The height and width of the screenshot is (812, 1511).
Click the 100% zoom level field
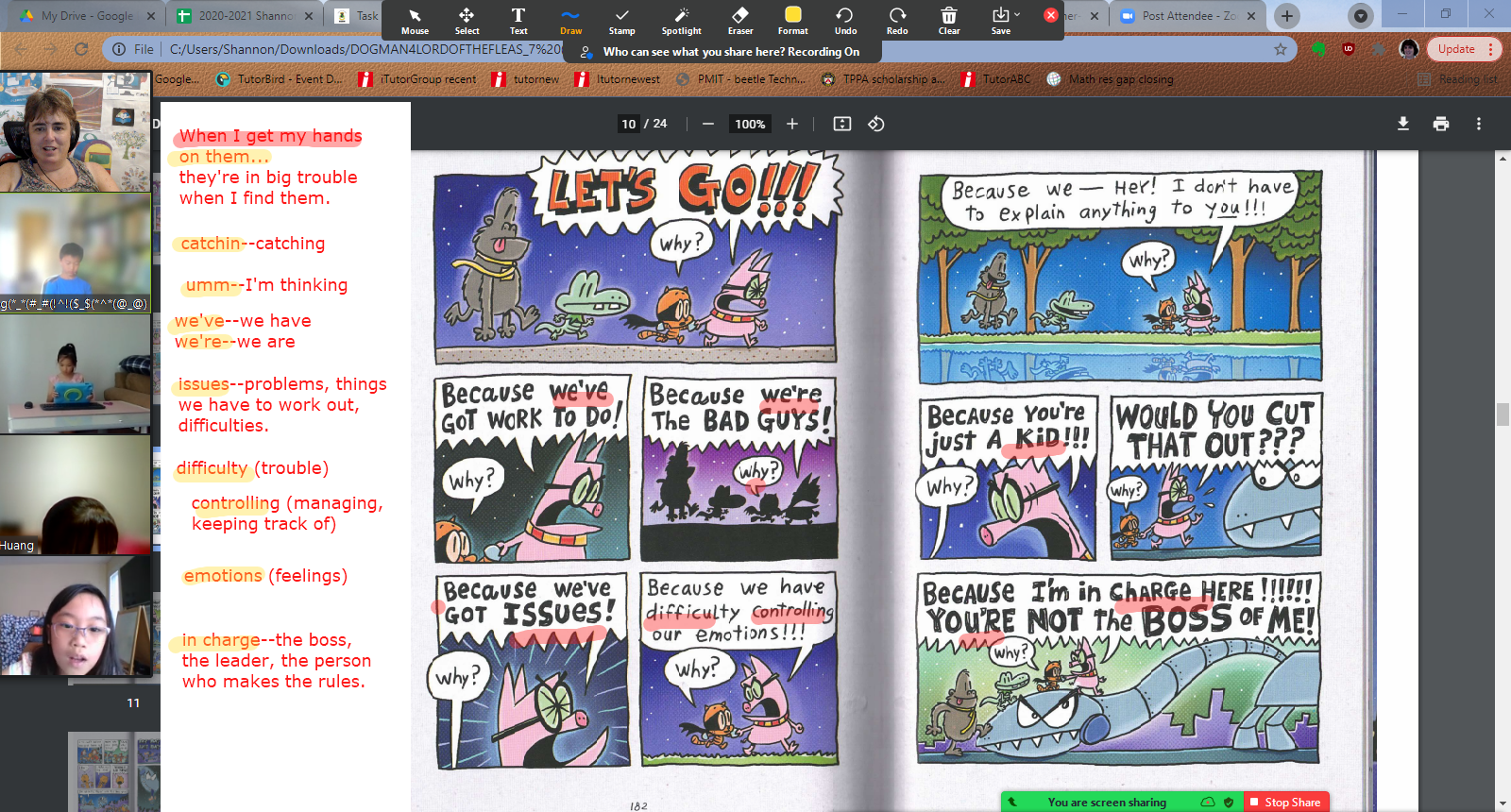pyautogui.click(x=750, y=124)
